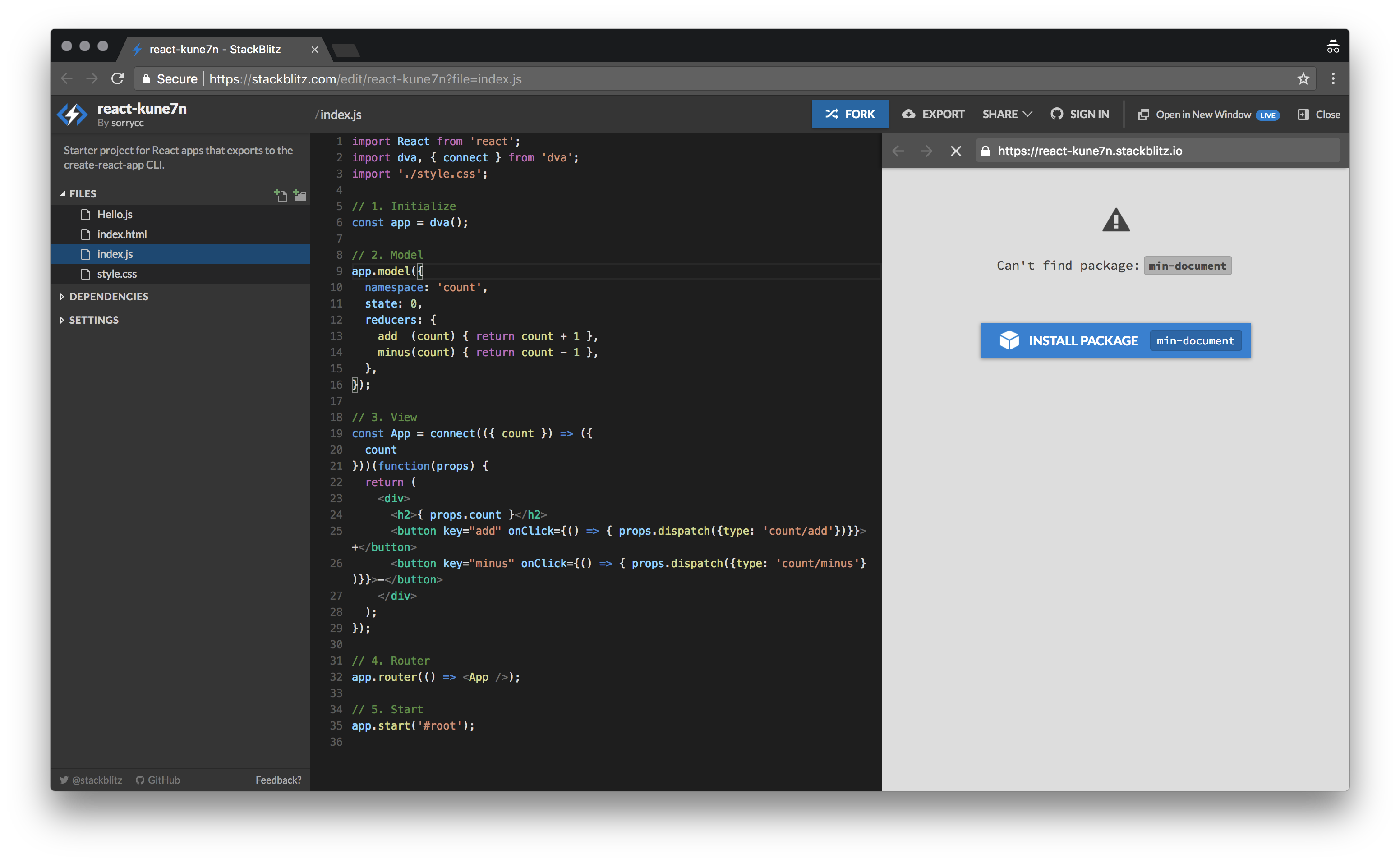Screen dimensions: 1400x863
Task: Click the line "namespace: 'count'," in the editor
Action: point(426,288)
